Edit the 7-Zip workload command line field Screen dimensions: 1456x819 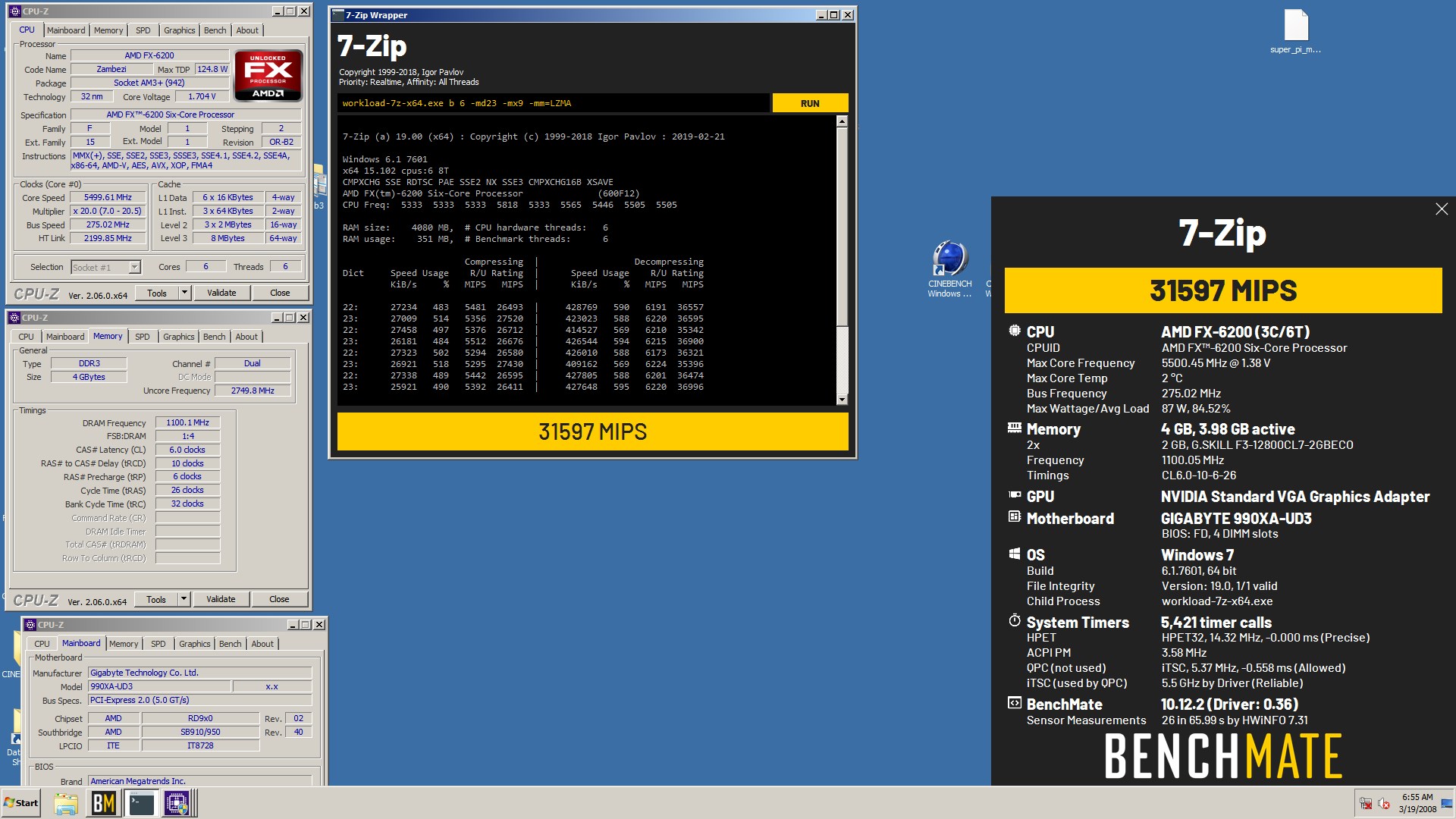tap(553, 103)
